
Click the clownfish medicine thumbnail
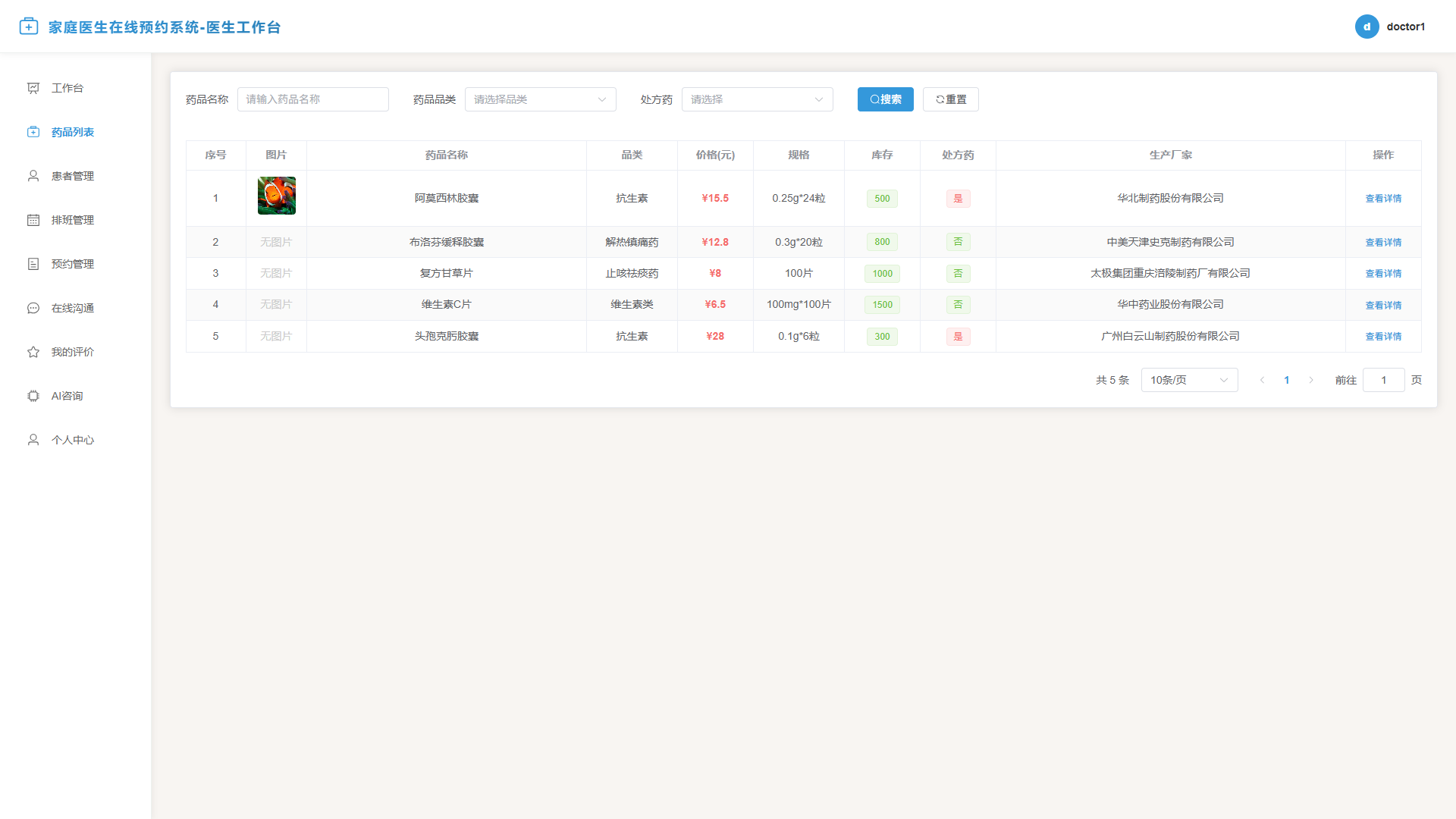(x=276, y=196)
